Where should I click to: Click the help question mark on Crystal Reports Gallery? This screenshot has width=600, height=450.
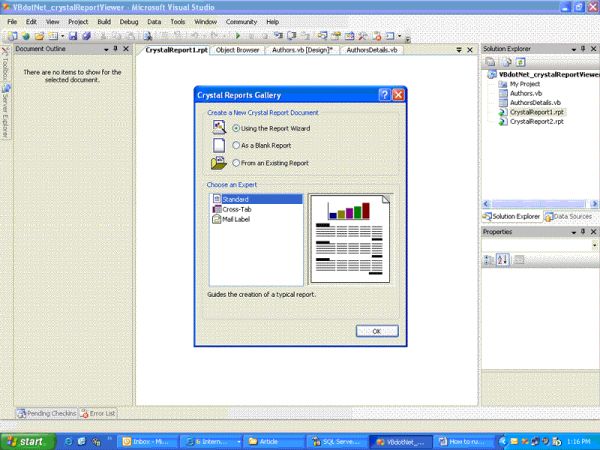click(x=384, y=95)
